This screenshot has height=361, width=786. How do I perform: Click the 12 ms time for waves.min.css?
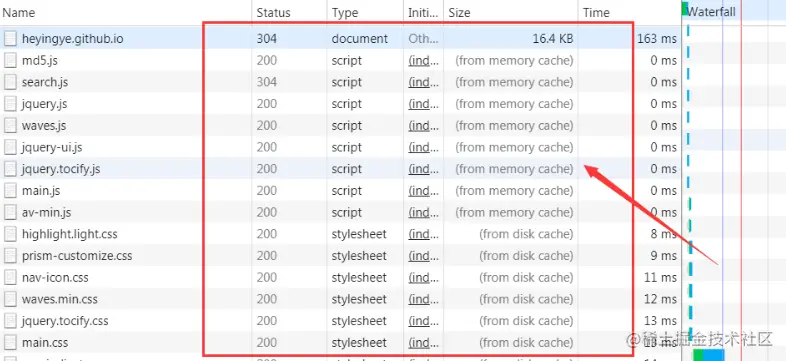(x=660, y=299)
